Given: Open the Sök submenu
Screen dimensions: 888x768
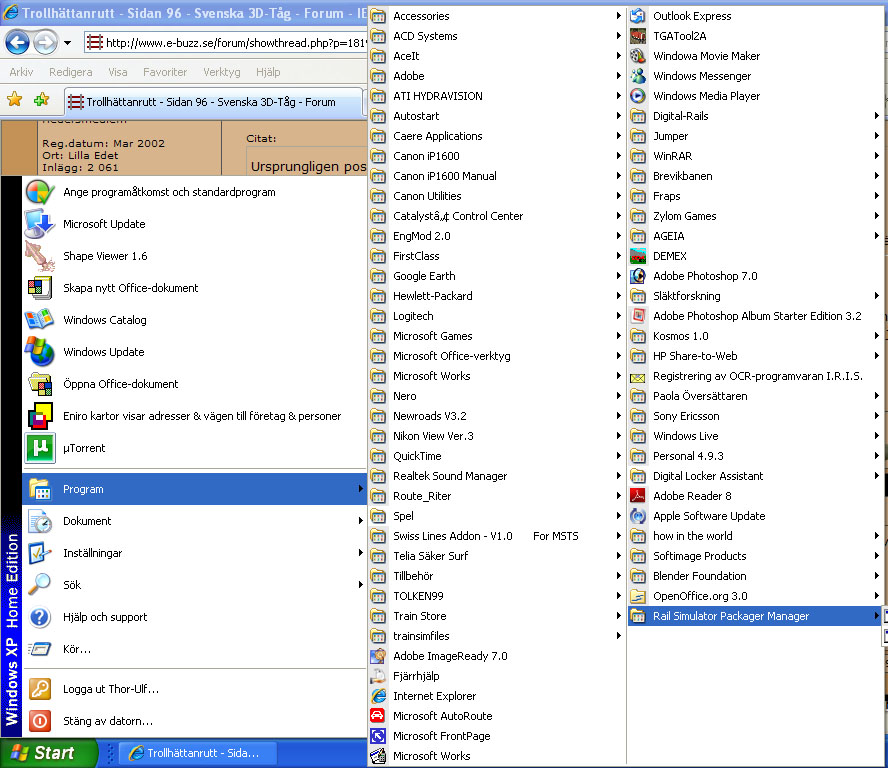Looking at the screenshot, I should tap(72, 585).
